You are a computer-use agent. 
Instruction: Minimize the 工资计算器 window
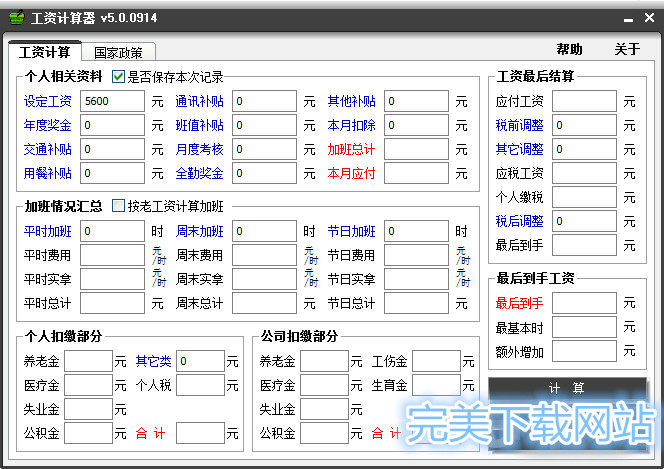628,19
